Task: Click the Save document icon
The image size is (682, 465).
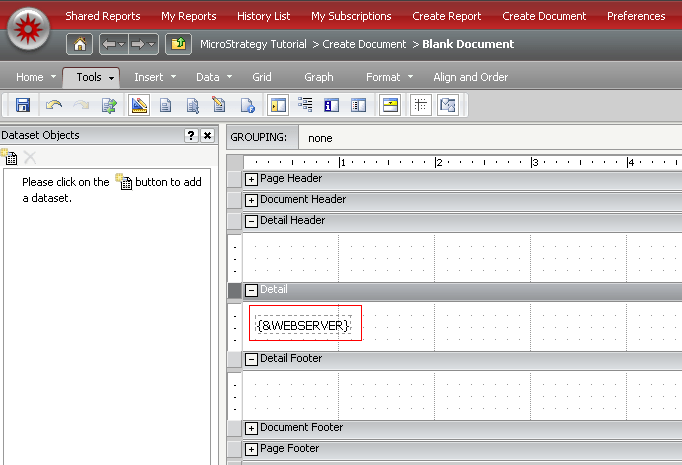Action: point(22,105)
